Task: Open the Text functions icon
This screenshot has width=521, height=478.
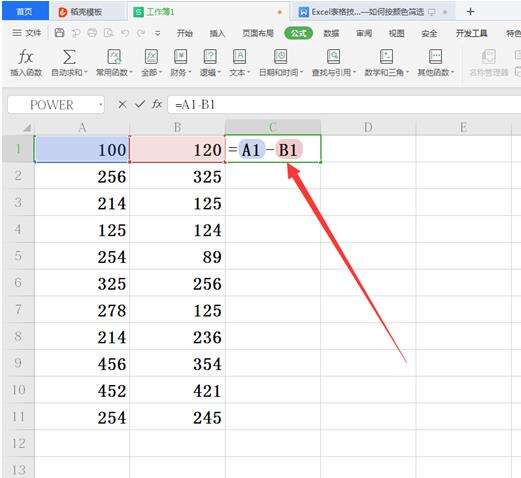Action: (x=239, y=57)
